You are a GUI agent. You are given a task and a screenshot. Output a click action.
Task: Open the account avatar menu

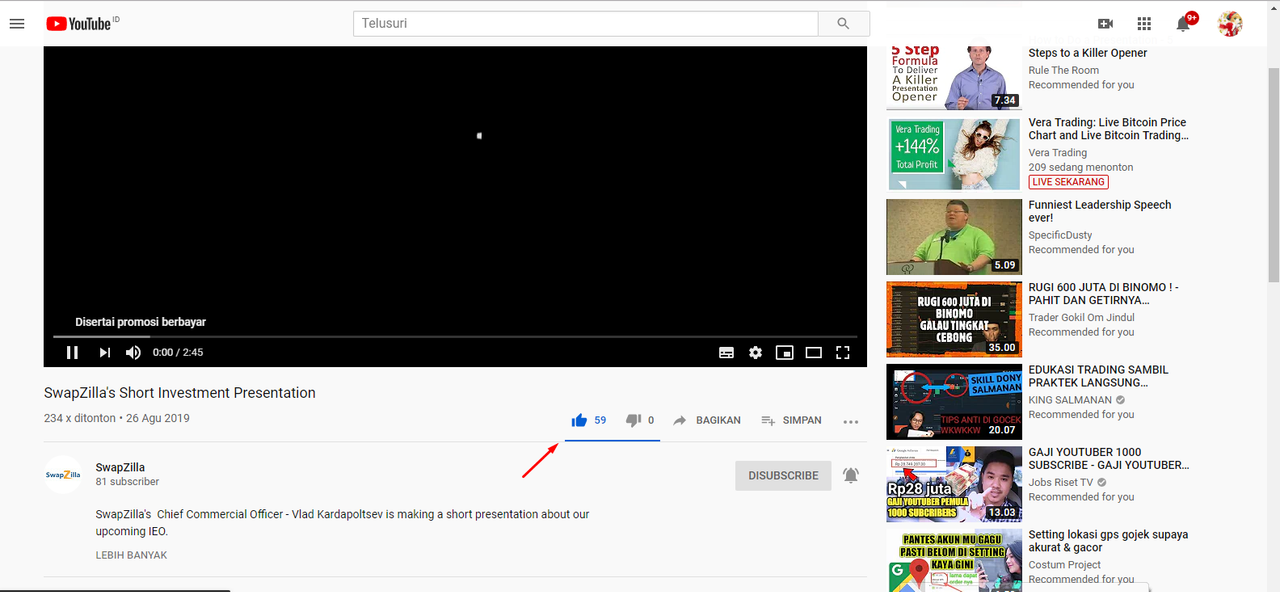coord(1230,23)
